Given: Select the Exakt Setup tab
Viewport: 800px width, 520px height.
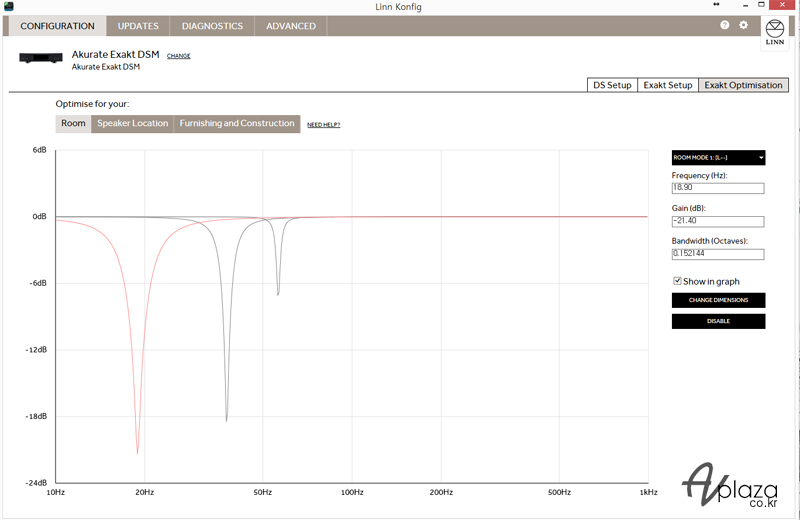Looking at the screenshot, I should click(x=668, y=85).
